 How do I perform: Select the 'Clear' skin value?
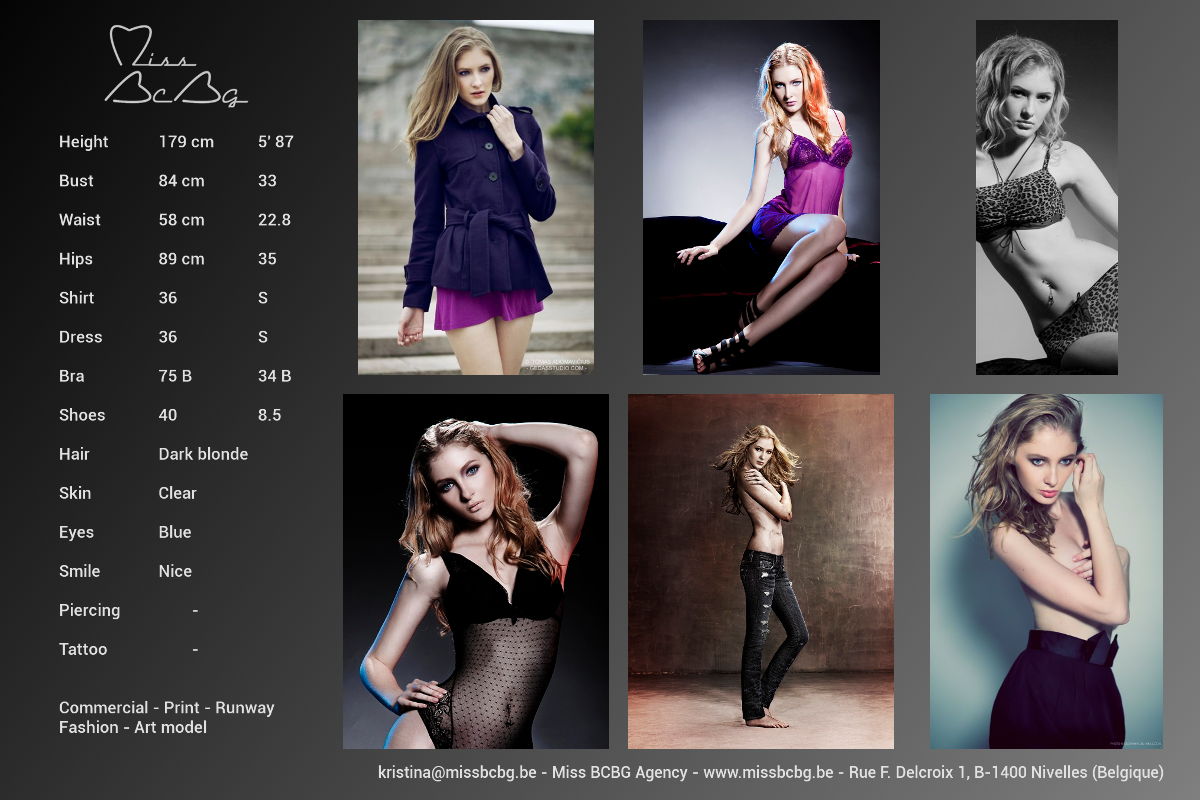click(x=178, y=493)
